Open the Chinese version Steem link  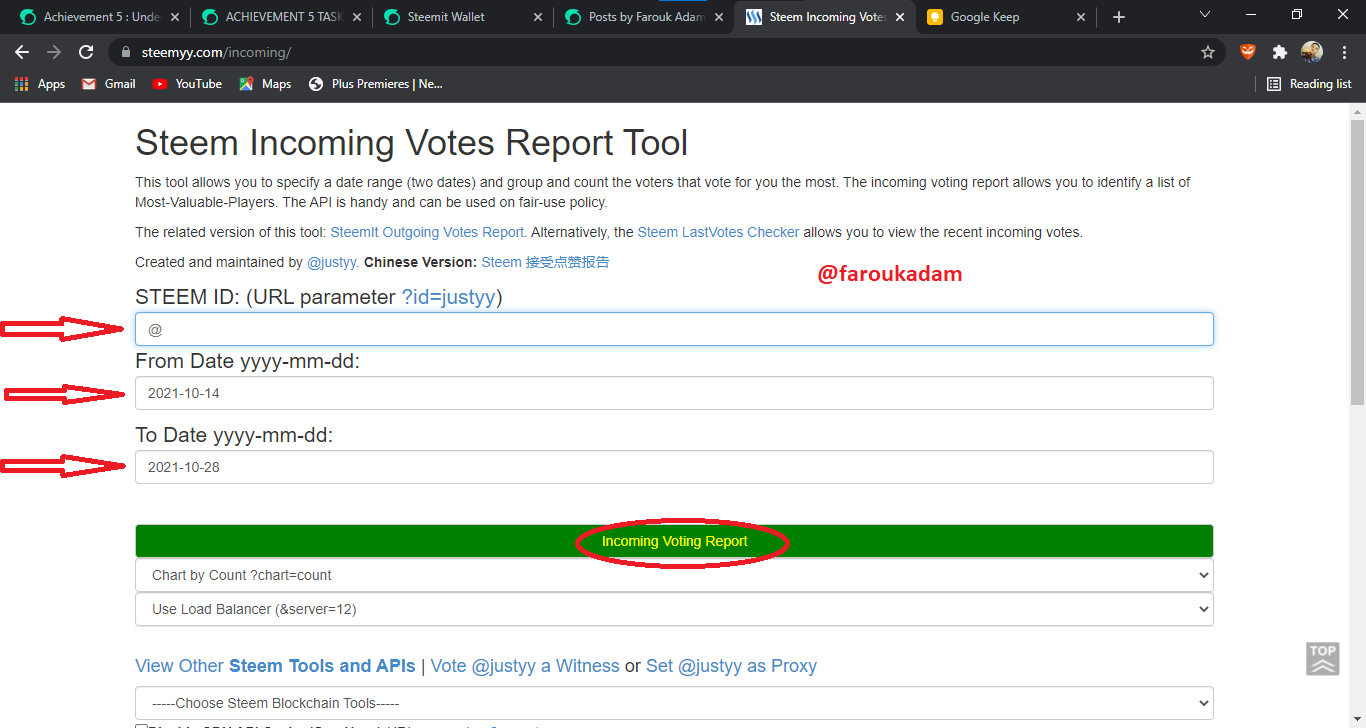545,262
